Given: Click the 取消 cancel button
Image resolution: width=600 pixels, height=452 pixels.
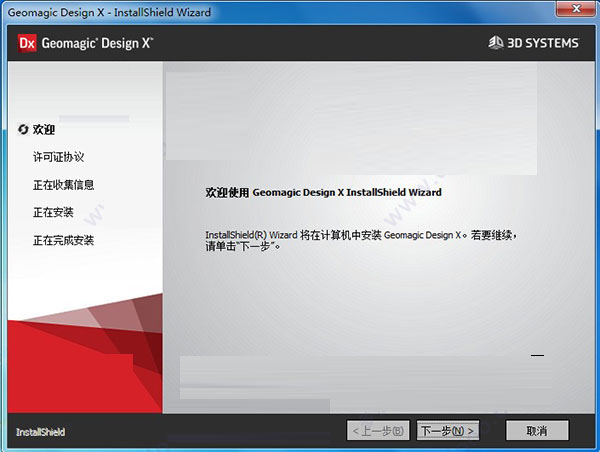Looking at the screenshot, I should tap(537, 431).
